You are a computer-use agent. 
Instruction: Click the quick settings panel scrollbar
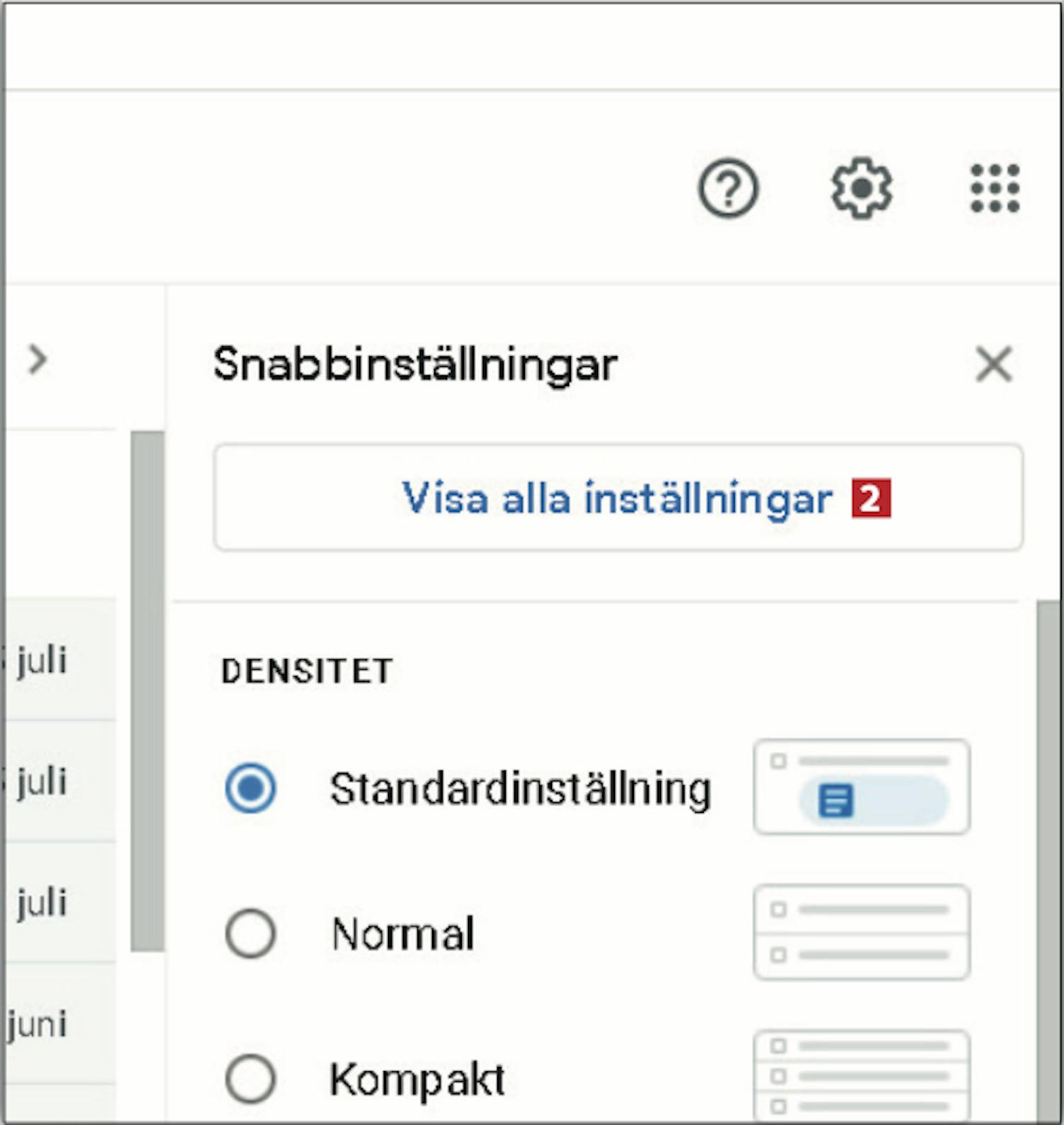(1048, 860)
